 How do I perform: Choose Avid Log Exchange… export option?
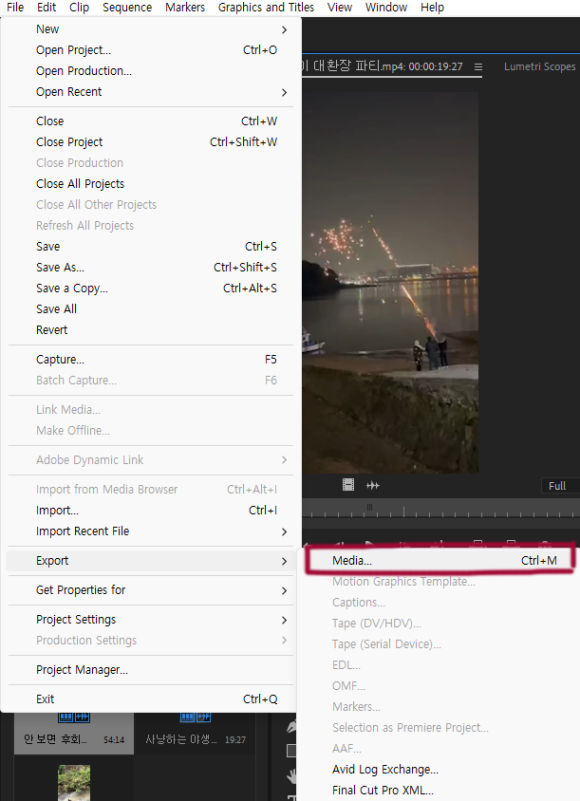(x=385, y=769)
